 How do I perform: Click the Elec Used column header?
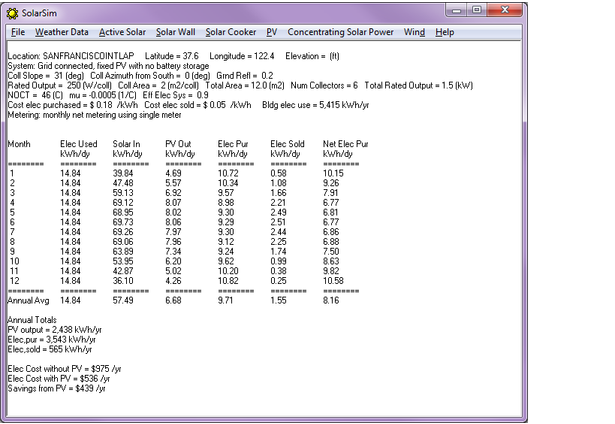click(x=78, y=144)
